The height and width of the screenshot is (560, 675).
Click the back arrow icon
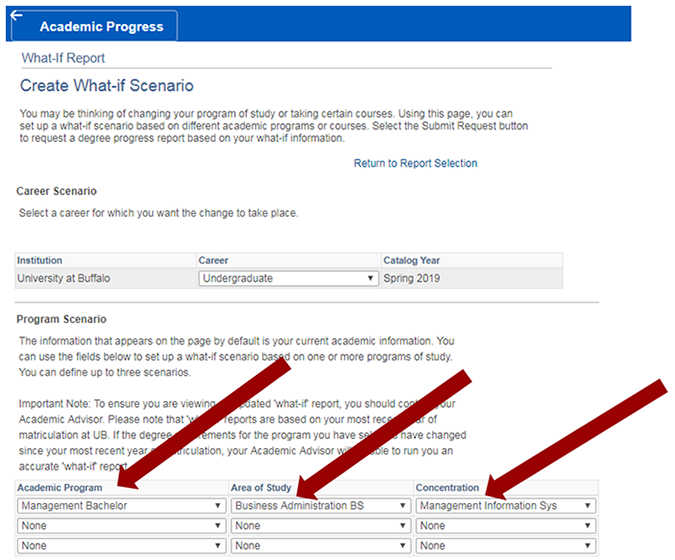(17, 15)
